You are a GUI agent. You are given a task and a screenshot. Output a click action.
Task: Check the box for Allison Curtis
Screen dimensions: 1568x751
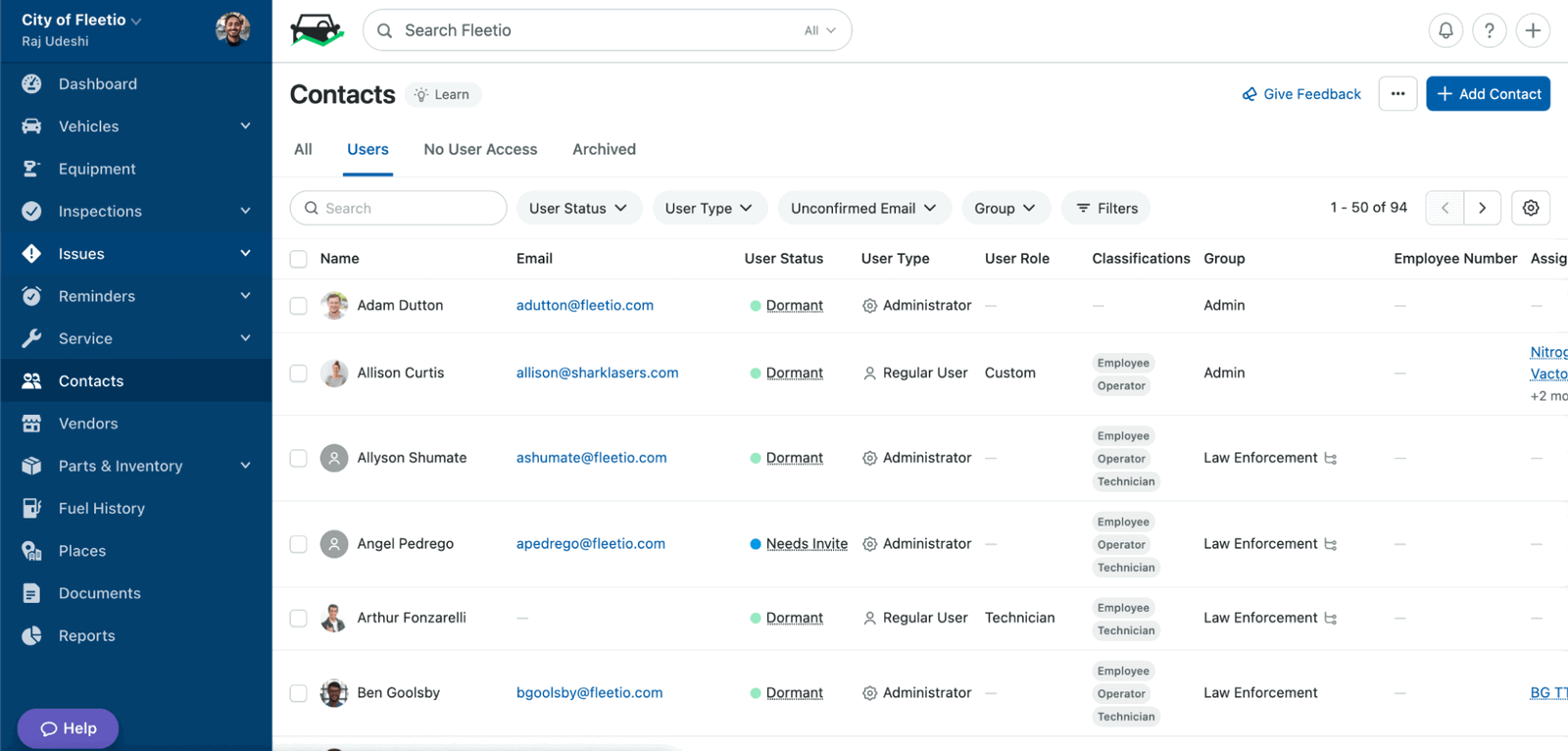299,374
